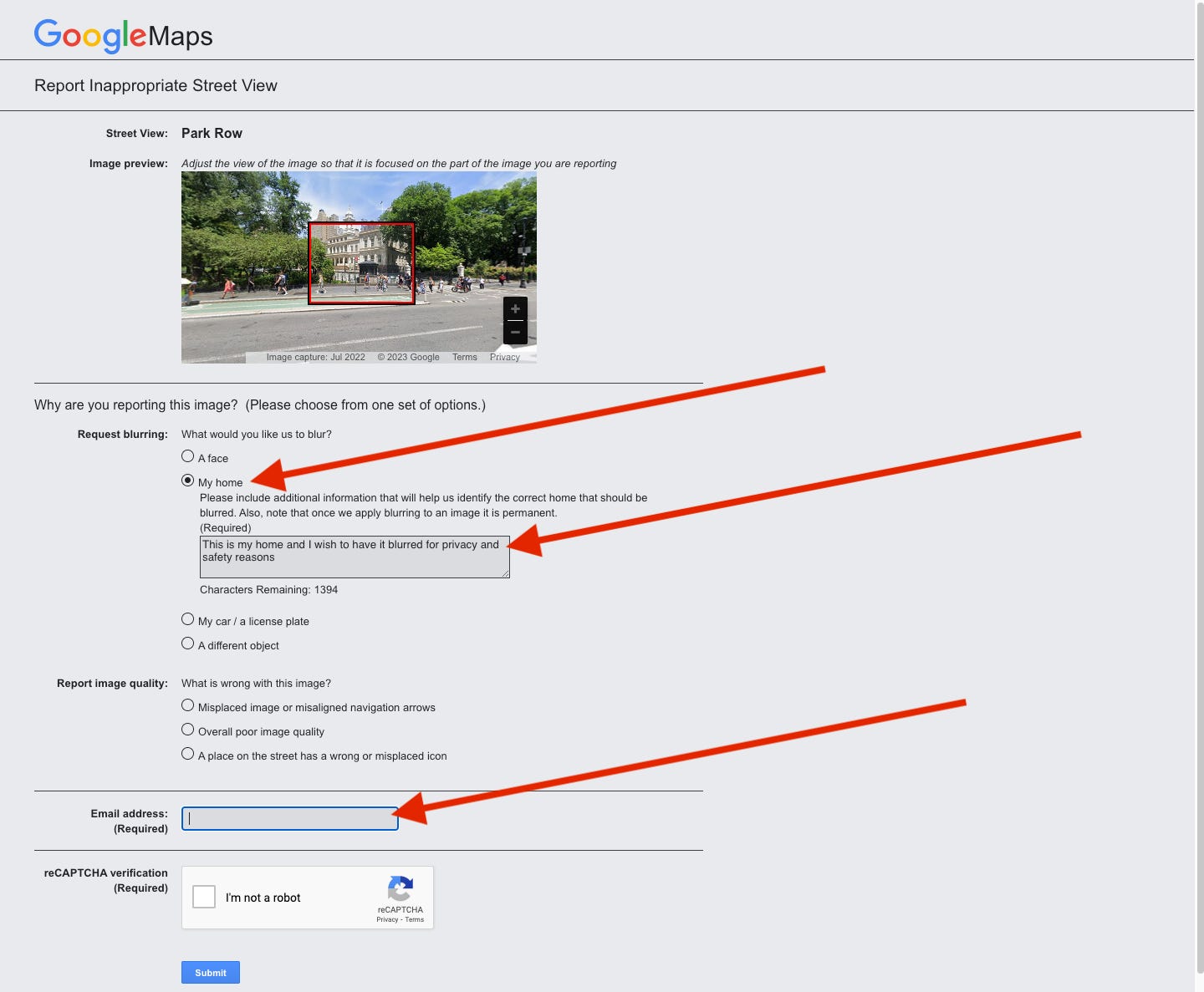Click the 'Park Row' street name

[212, 133]
